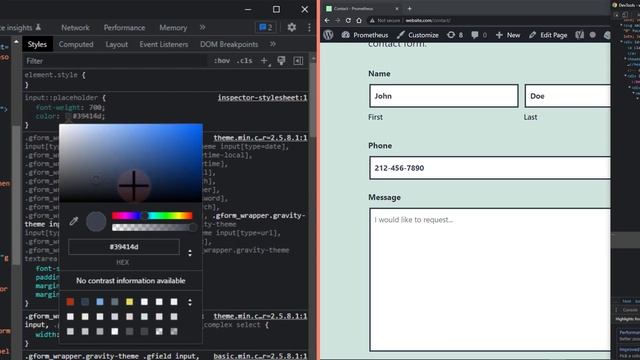This screenshot has height=360, width=640.
Task: Open DevTools settings gear
Action: point(291,27)
